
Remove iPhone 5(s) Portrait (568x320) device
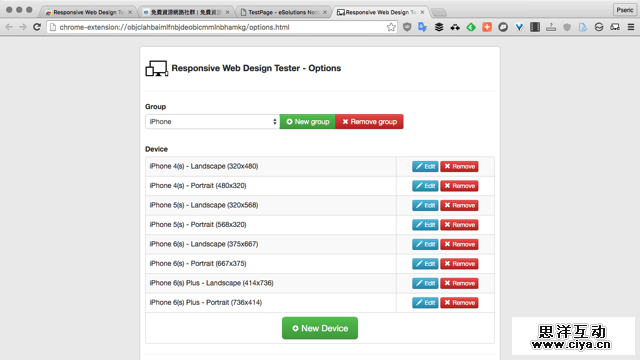459,225
